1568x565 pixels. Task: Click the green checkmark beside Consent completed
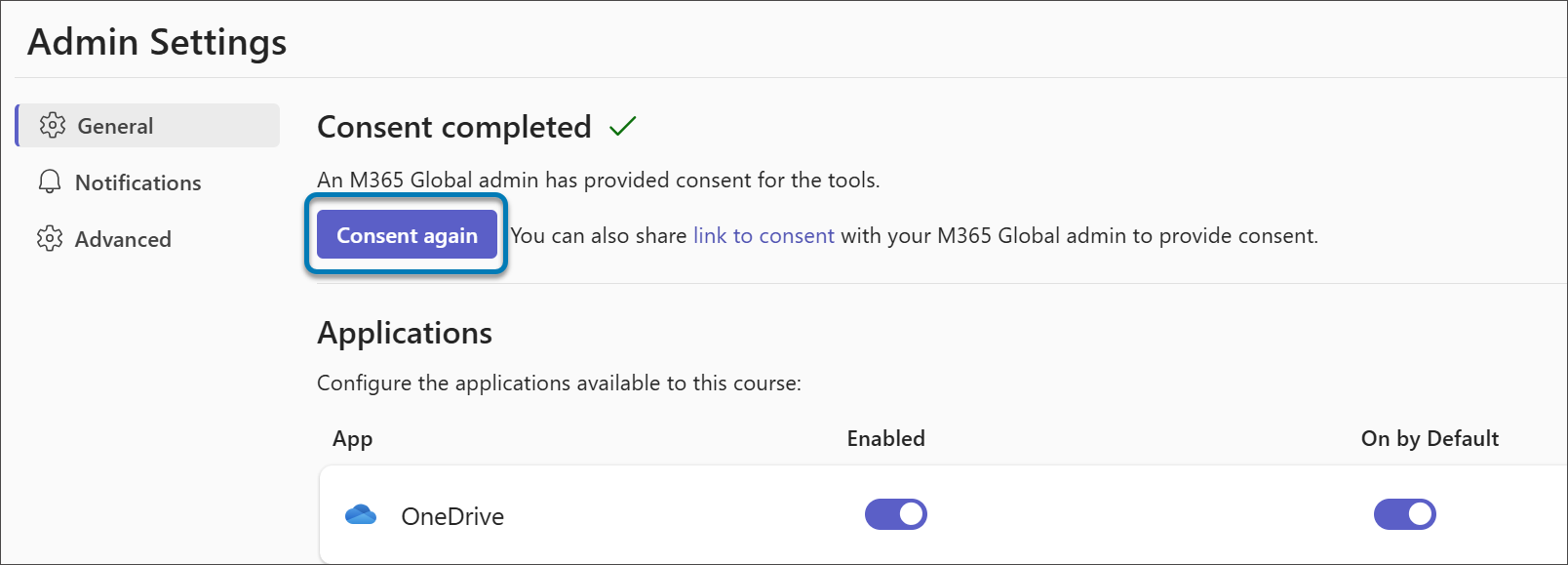[623, 125]
